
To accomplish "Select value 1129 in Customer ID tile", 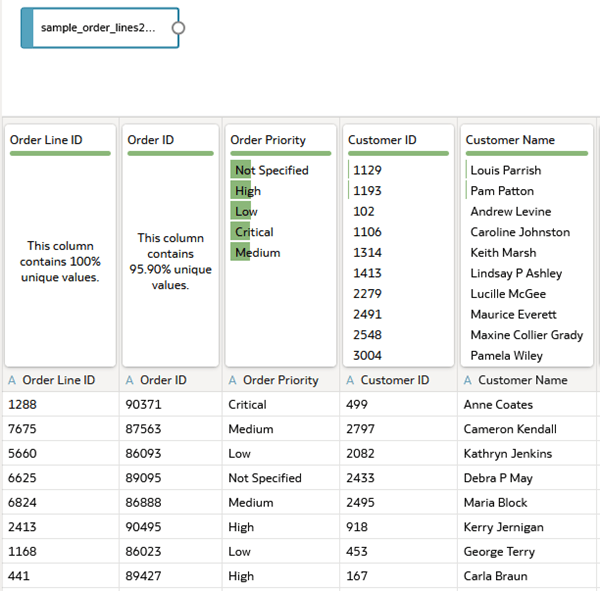I will tap(367, 170).
